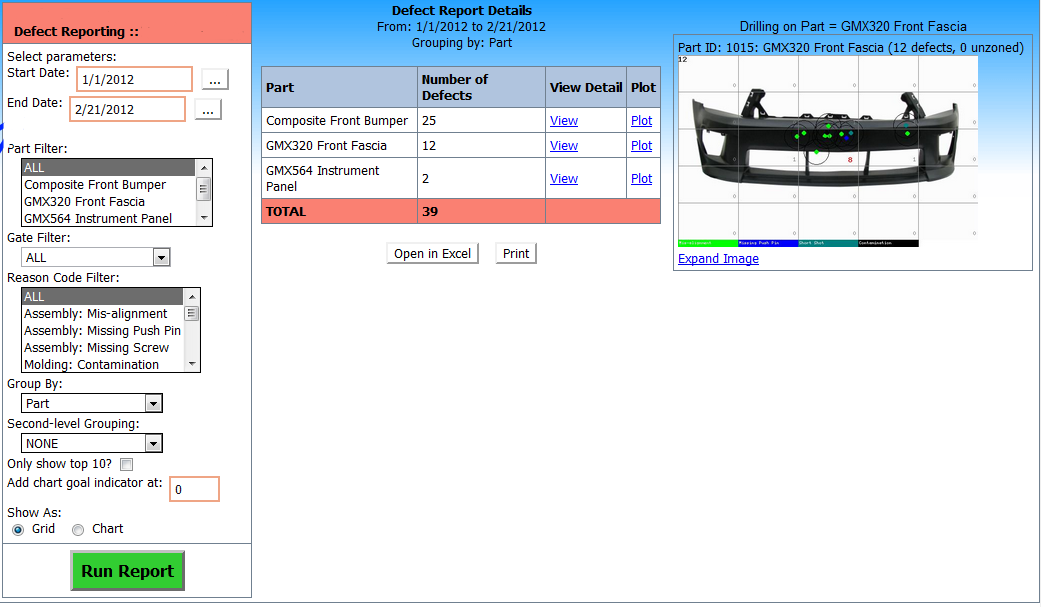Click the Open in Excel button
This screenshot has height=607, width=1041.
tap(432, 253)
